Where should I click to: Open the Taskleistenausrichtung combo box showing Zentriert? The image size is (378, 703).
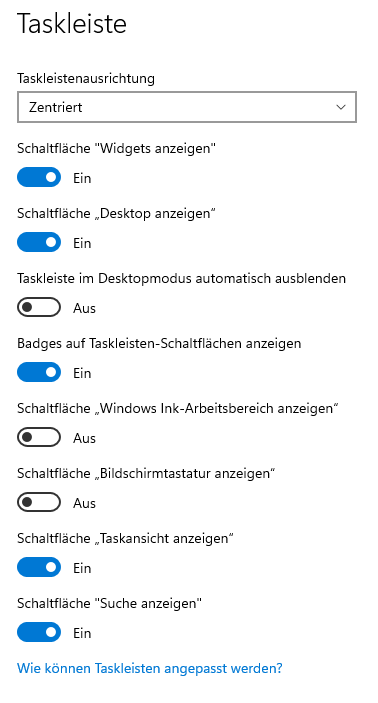(187, 107)
